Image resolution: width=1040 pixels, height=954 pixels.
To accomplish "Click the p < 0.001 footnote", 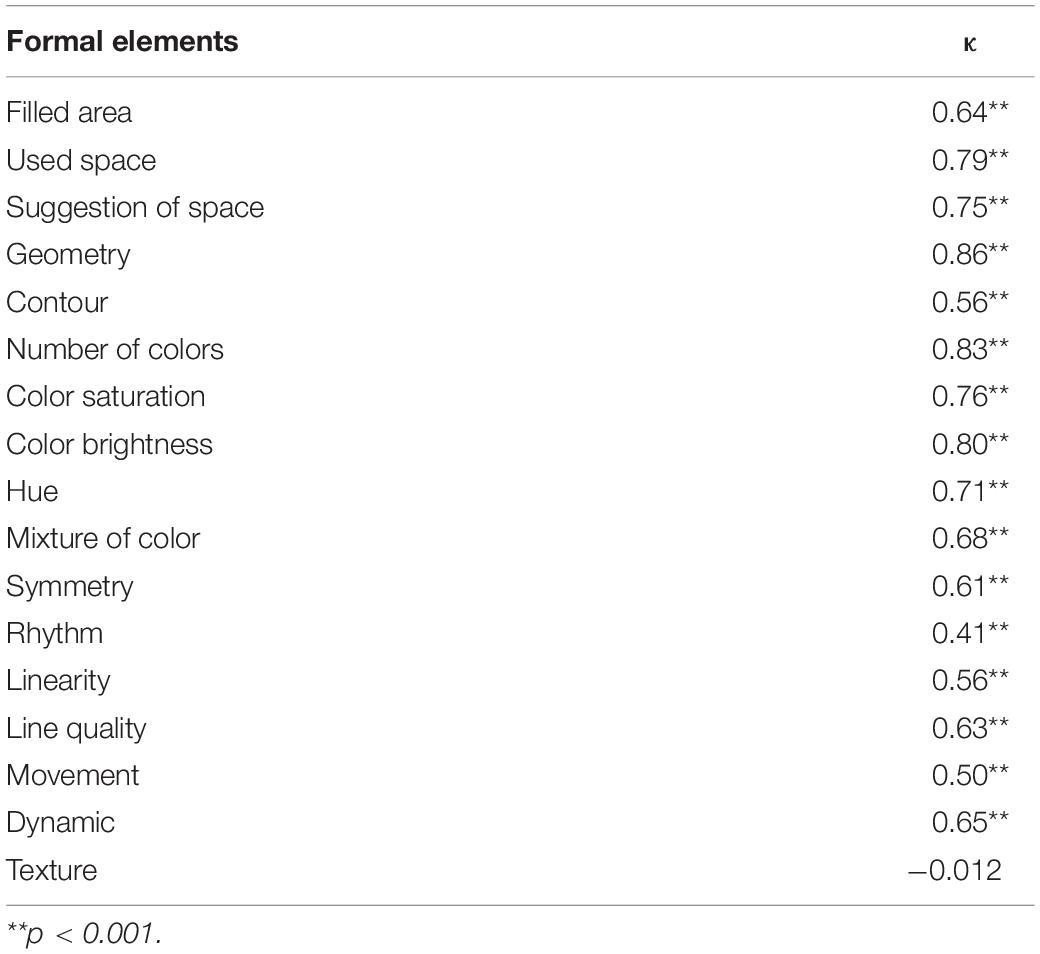I will (x=84, y=934).
